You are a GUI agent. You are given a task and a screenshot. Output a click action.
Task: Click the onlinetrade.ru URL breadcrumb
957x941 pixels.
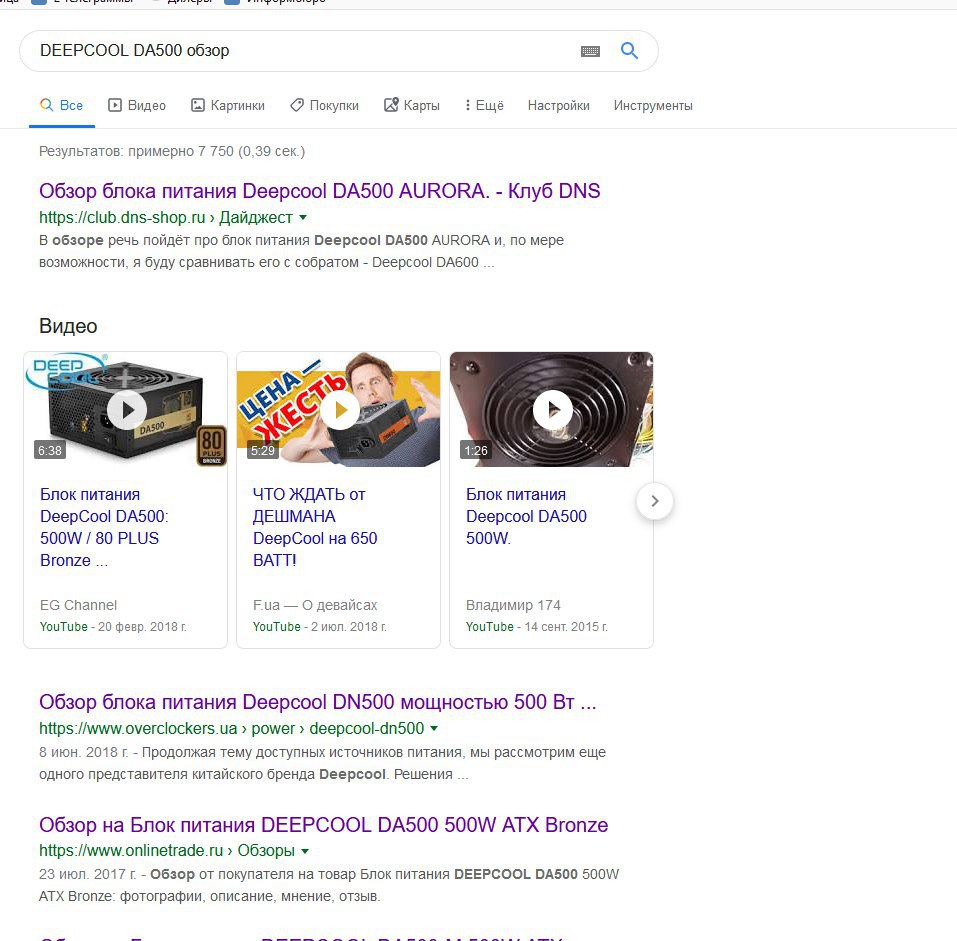coord(167,851)
